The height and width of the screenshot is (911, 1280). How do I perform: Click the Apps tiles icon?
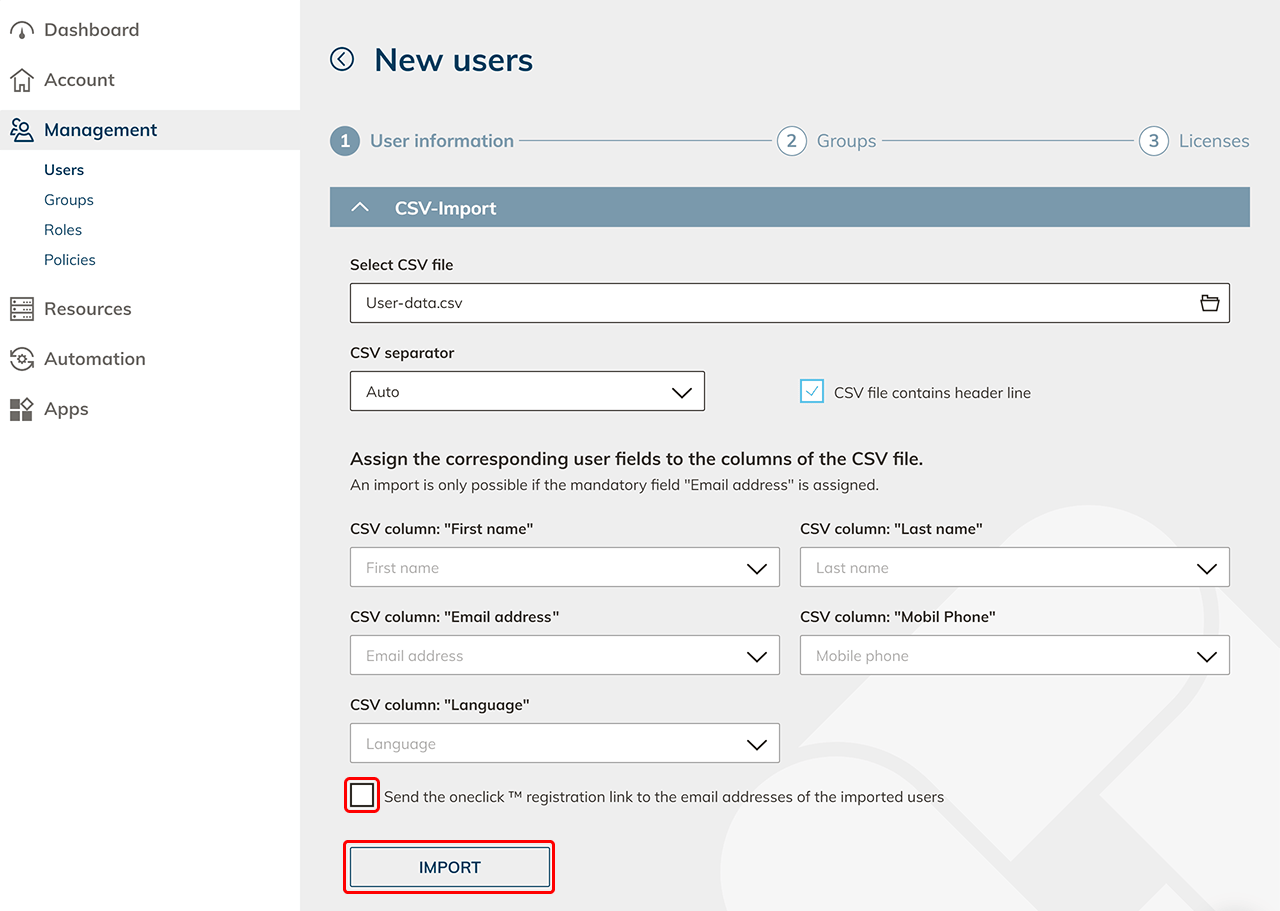tap(21, 409)
